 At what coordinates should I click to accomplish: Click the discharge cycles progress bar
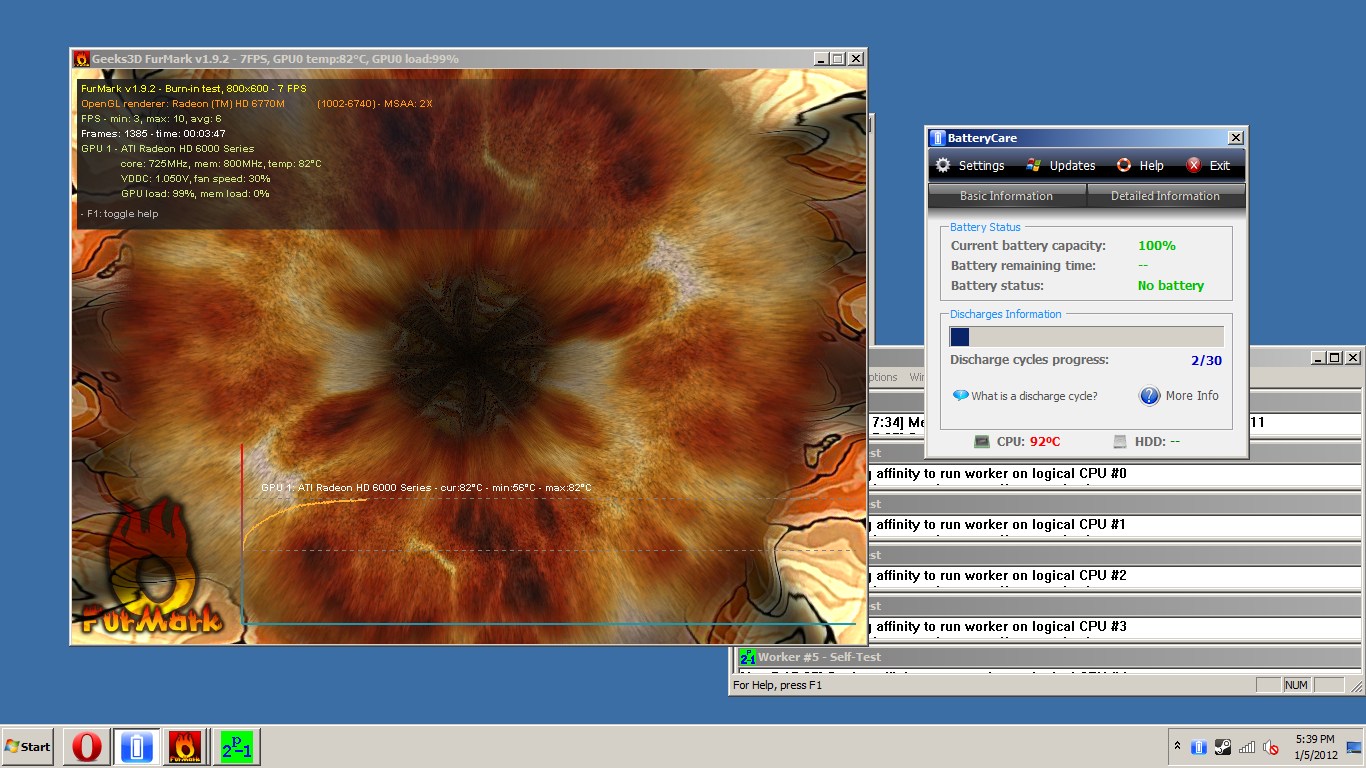pyautogui.click(x=1086, y=337)
